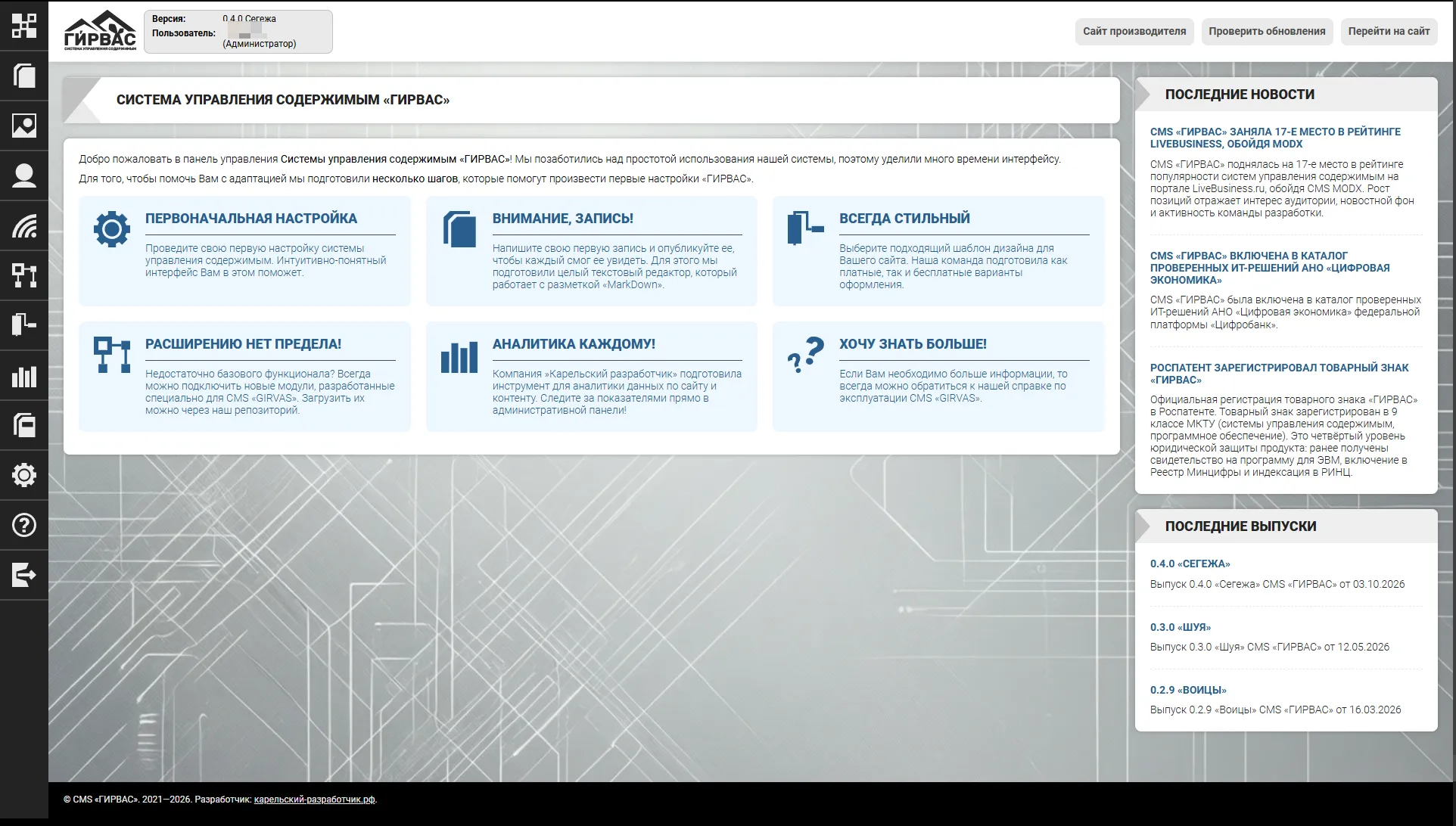The width and height of the screenshot is (1456, 826).
Task: Click the logout arrow icon in sidebar
Action: click(24, 575)
